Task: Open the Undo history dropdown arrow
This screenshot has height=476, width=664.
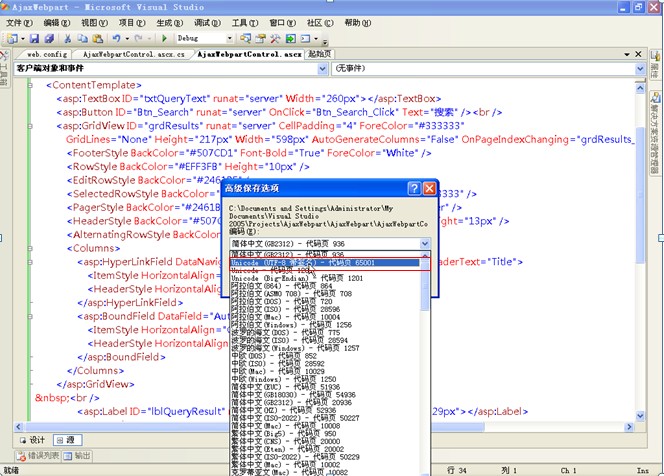Action: (127, 39)
